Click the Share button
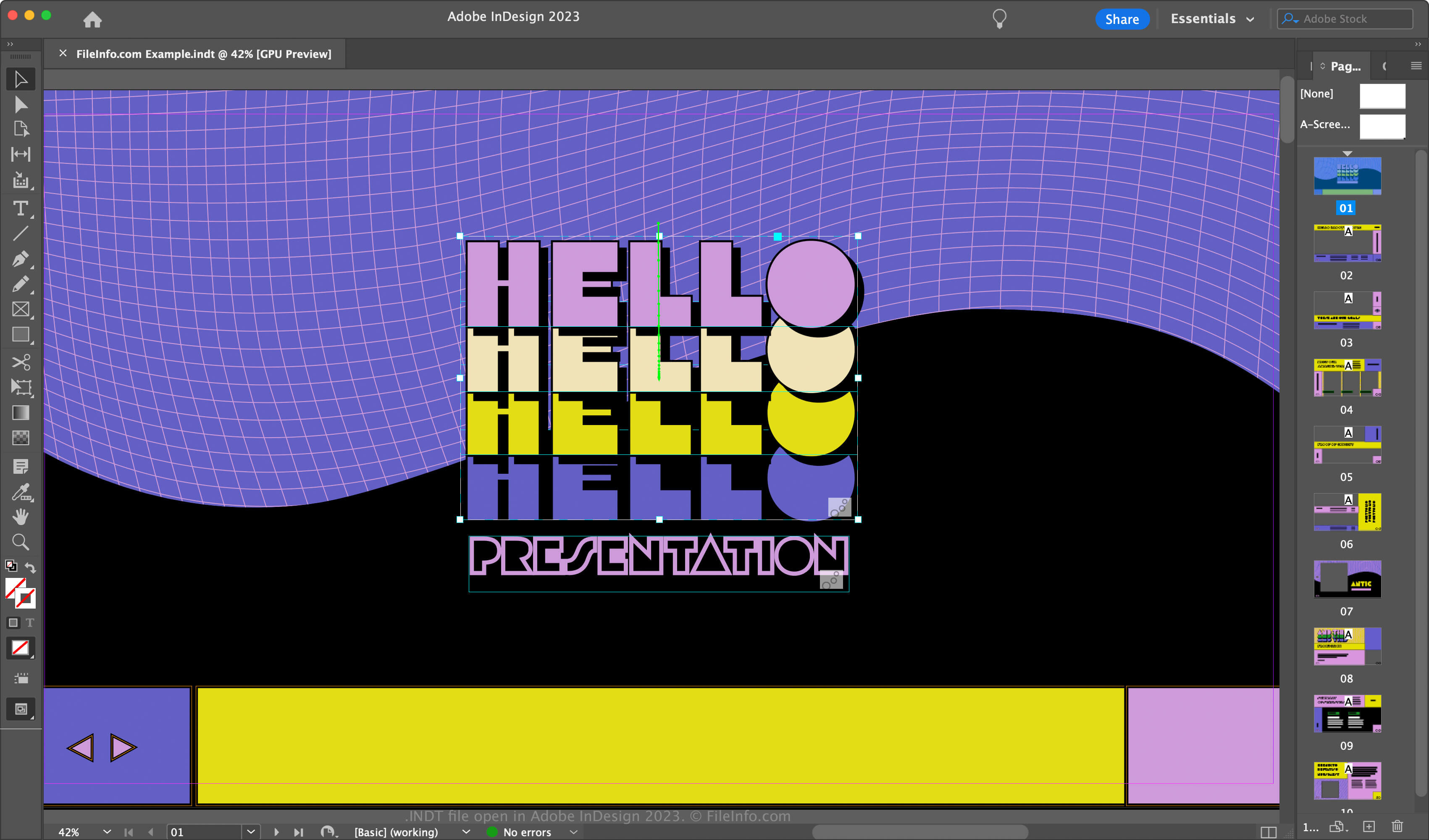The width and height of the screenshot is (1429, 840). click(x=1122, y=19)
